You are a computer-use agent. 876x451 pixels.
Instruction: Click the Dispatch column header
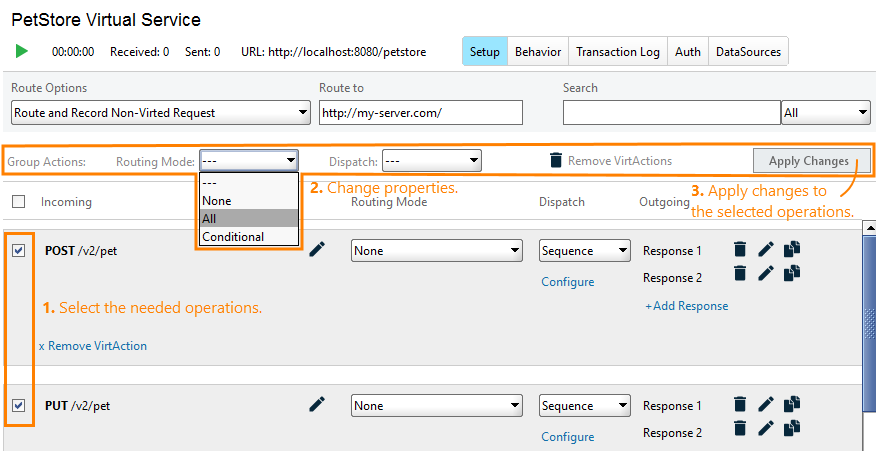click(x=561, y=202)
